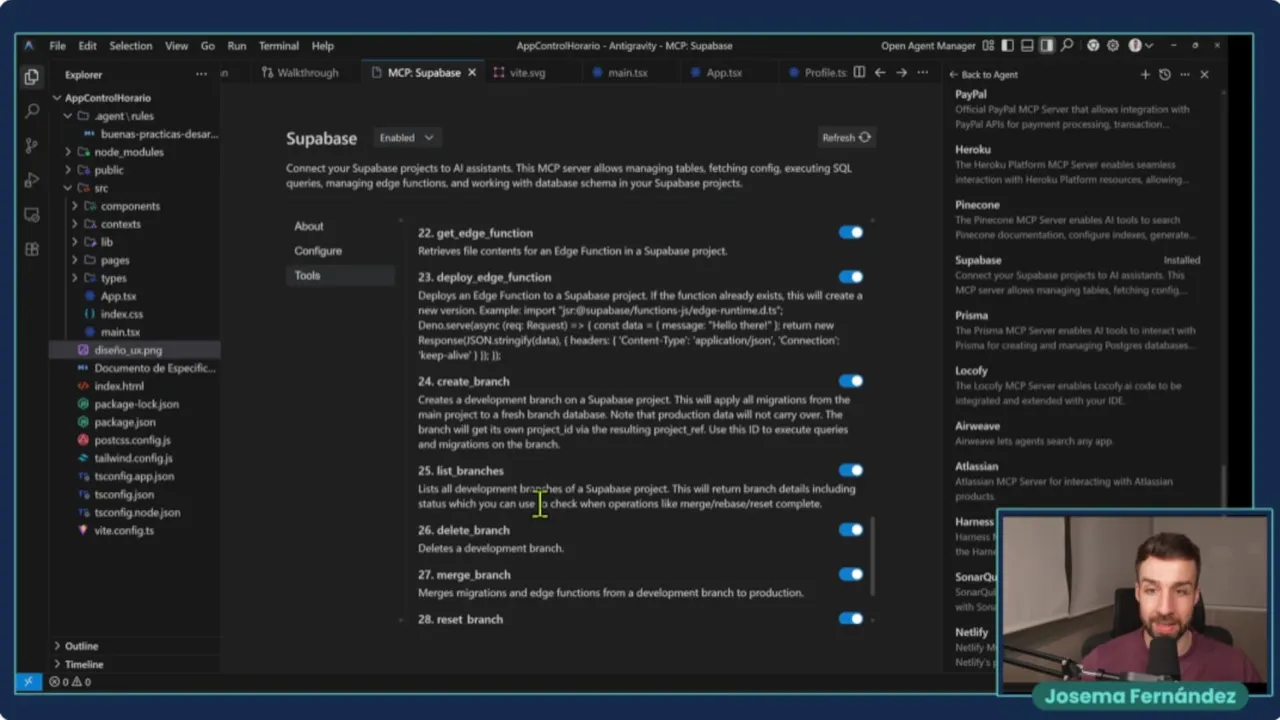Expand the pages folder
This screenshot has width=1280, height=720.
(x=75, y=260)
